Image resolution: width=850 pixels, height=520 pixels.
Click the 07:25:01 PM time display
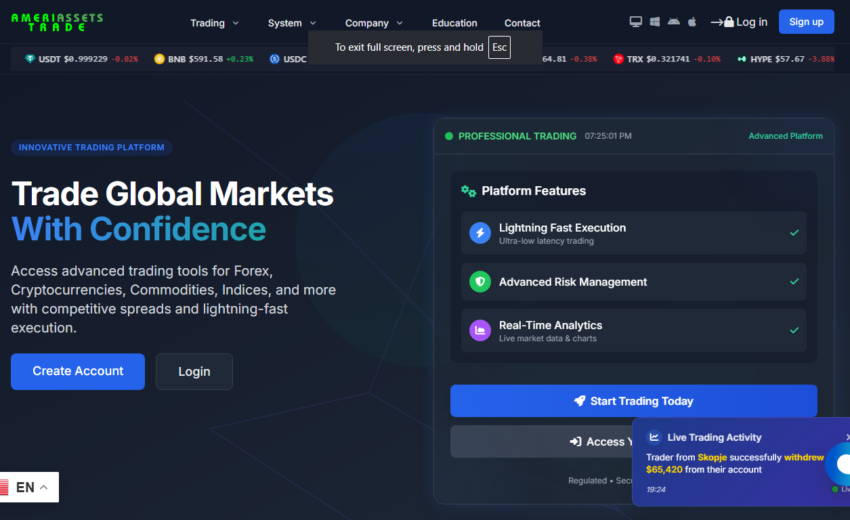tap(608, 136)
